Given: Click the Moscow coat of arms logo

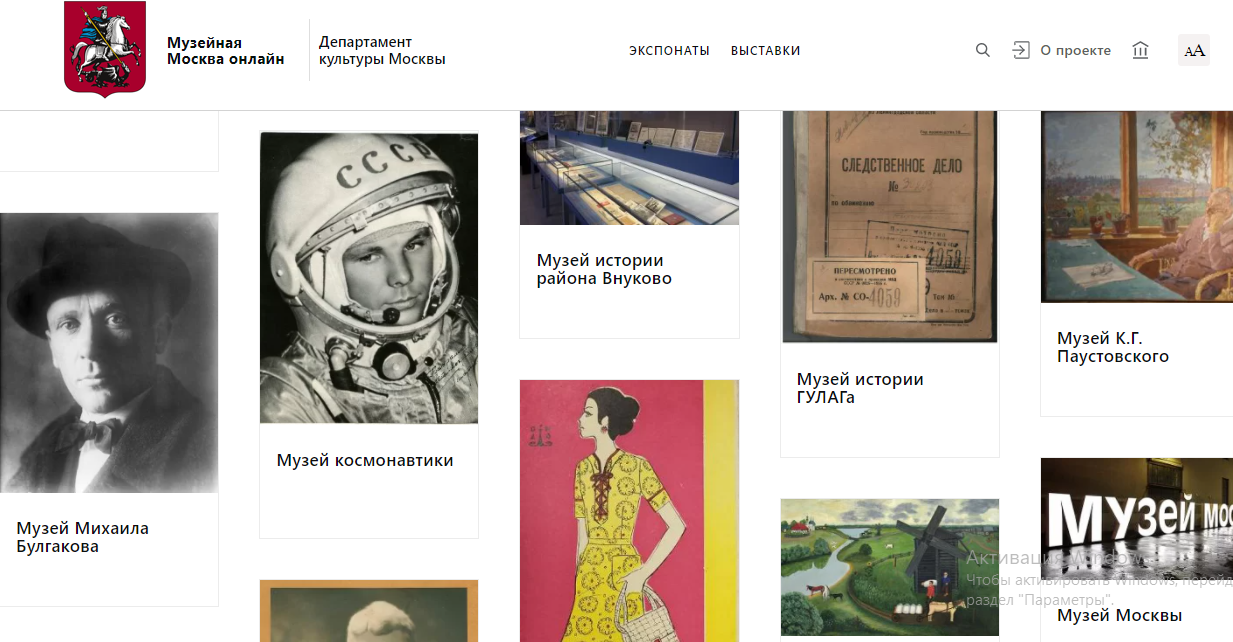Looking at the screenshot, I should 105,49.
